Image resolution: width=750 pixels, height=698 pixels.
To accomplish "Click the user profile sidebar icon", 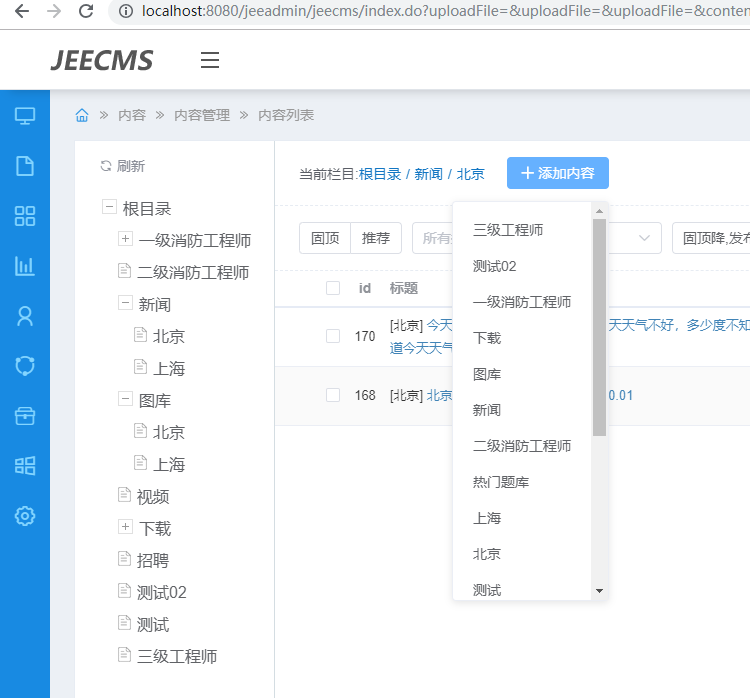I will (25, 316).
